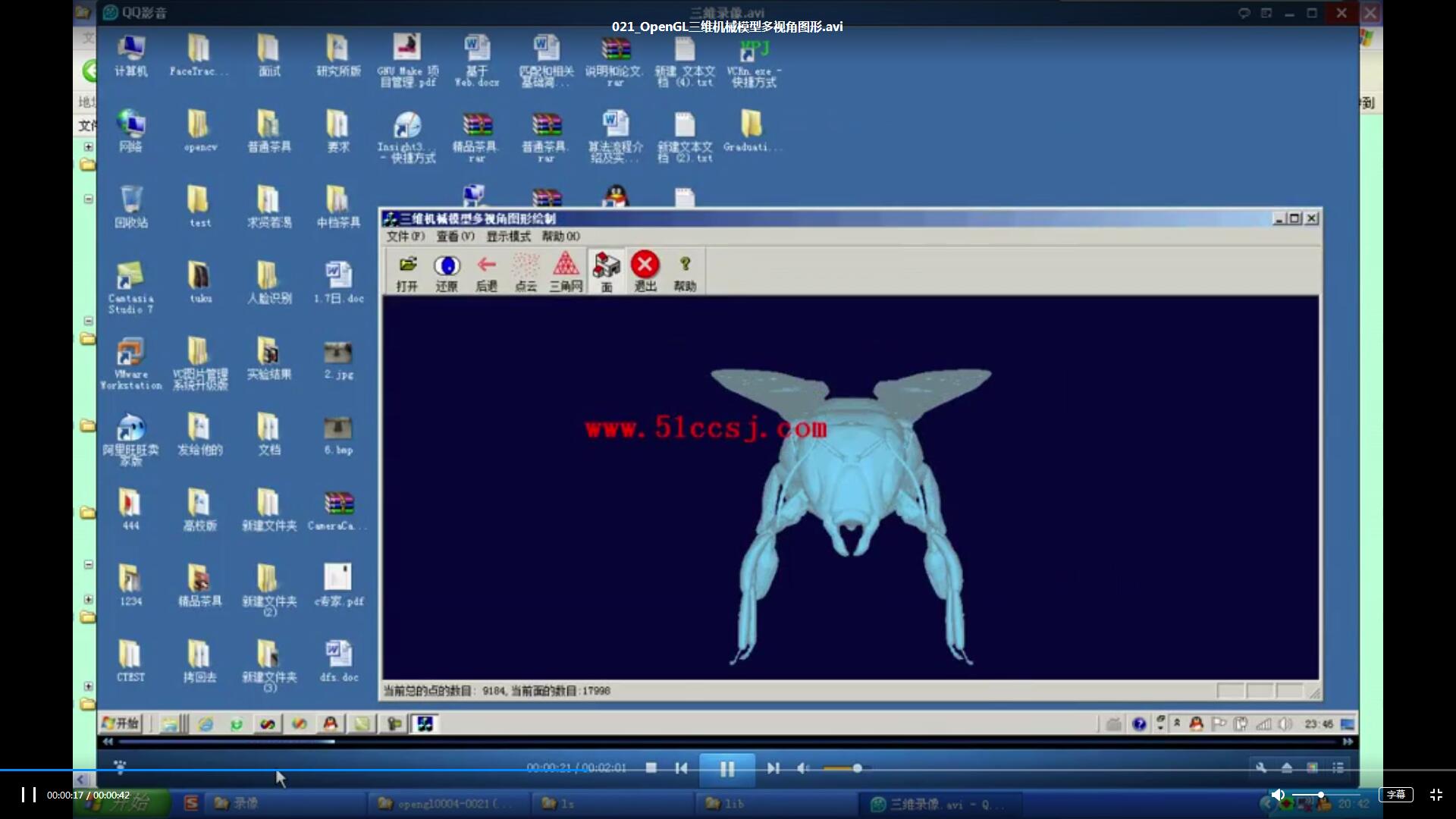Viewport: 1456px width, 819px height.
Task: Click the QQ影音 next track button
Action: [x=773, y=768]
